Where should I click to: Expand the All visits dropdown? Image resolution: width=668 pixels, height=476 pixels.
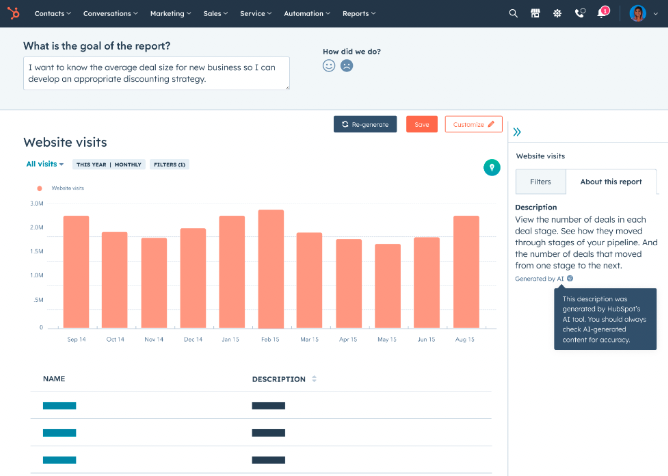45,164
